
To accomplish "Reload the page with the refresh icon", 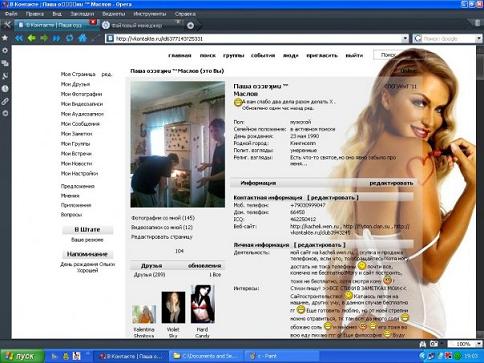I will pyautogui.click(x=69, y=38).
